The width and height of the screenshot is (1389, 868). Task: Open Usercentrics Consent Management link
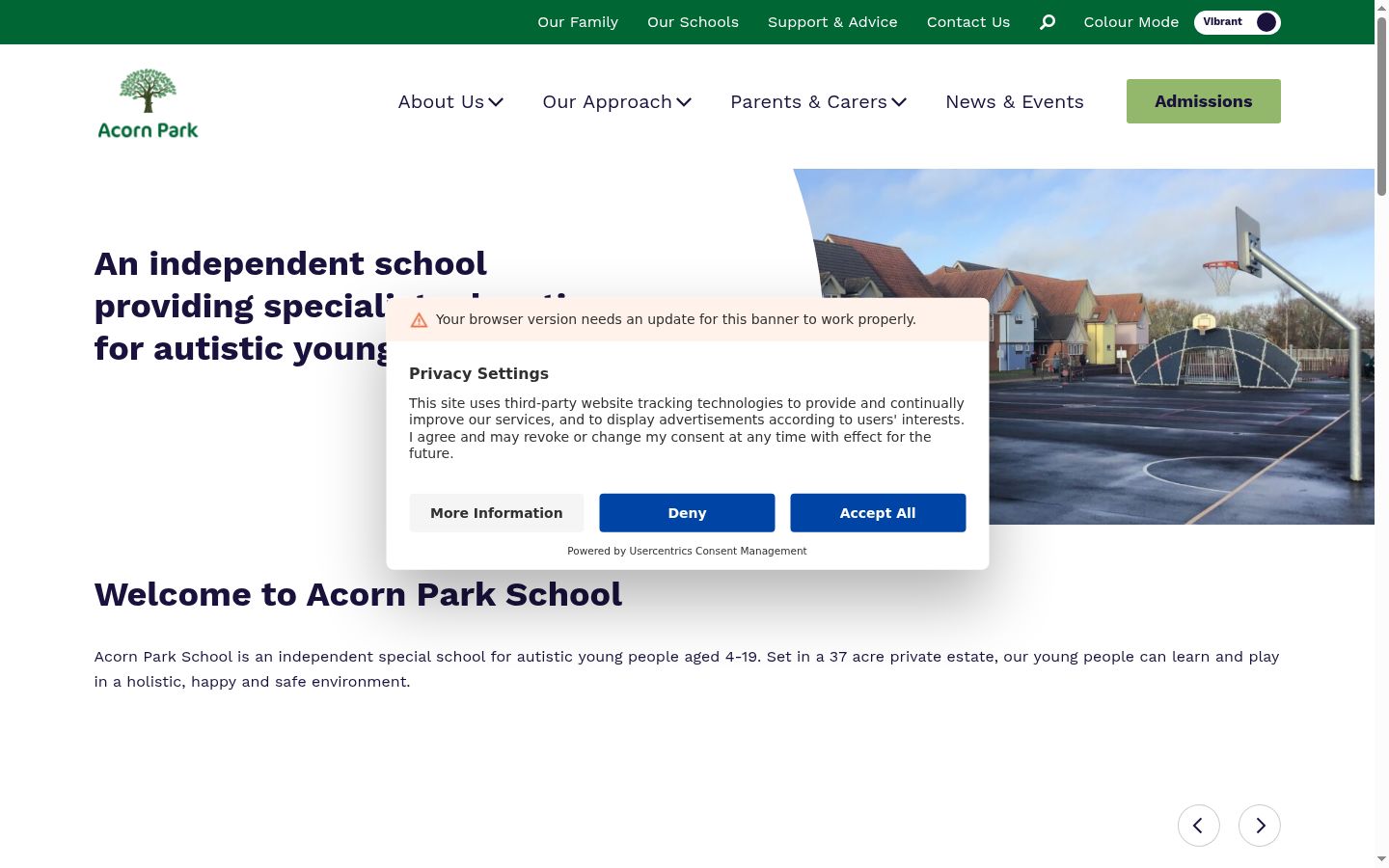pos(718,552)
